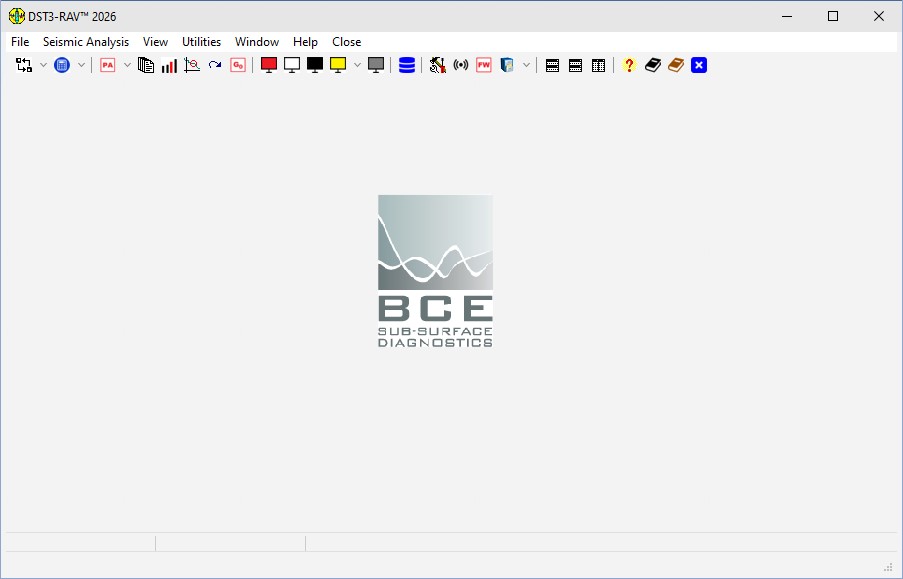This screenshot has height=579, width=903.
Task: Click the blue curved redo arrow icon
Action: tap(215, 65)
